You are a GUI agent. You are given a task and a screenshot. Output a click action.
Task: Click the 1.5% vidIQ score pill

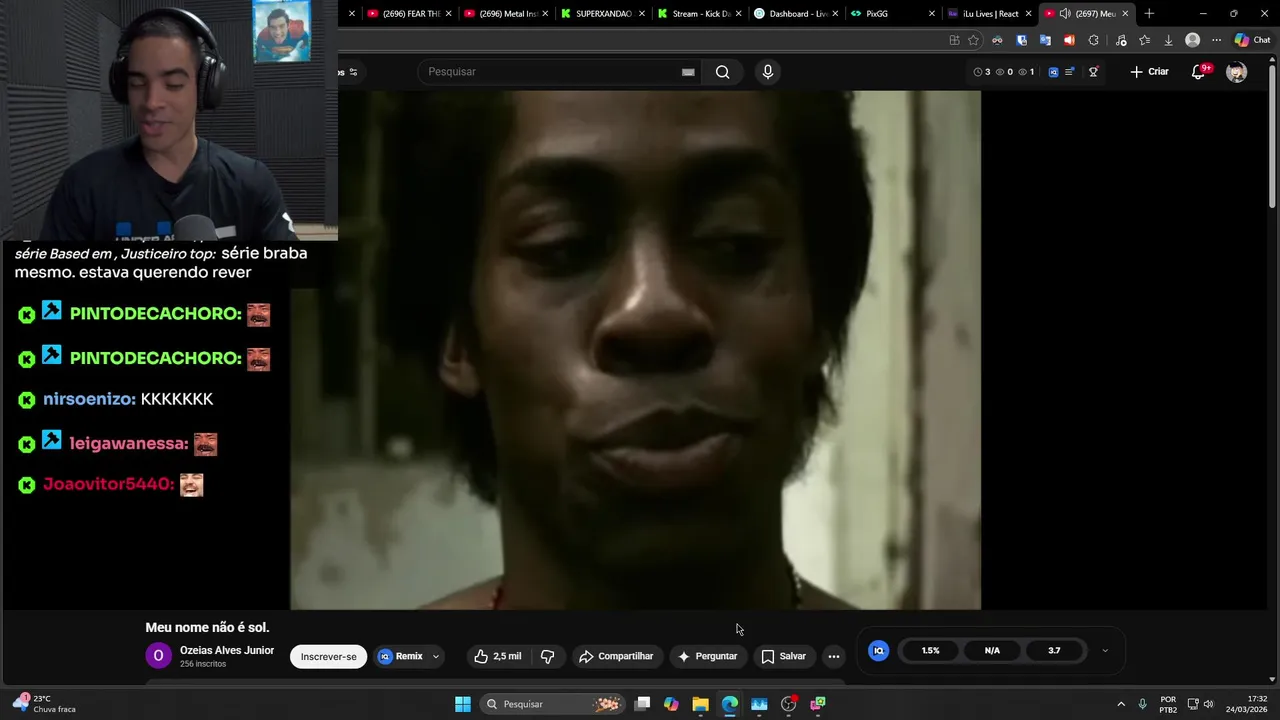(930, 651)
